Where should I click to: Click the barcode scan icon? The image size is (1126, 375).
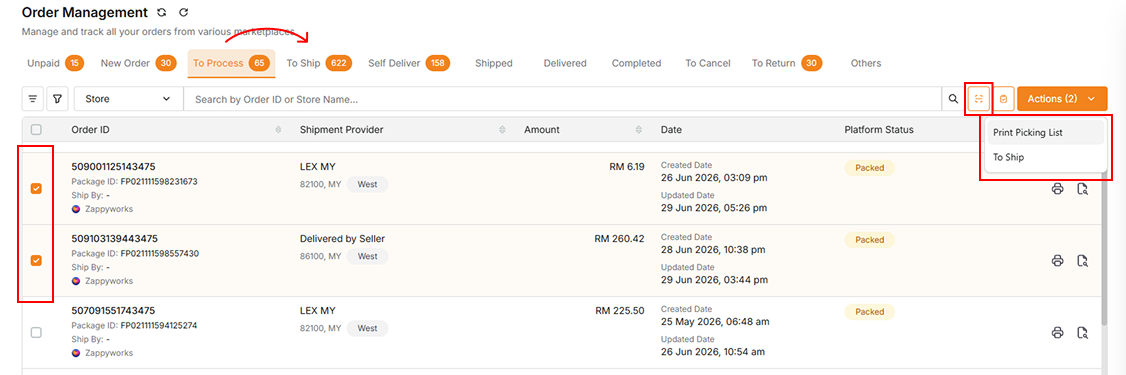tap(978, 99)
